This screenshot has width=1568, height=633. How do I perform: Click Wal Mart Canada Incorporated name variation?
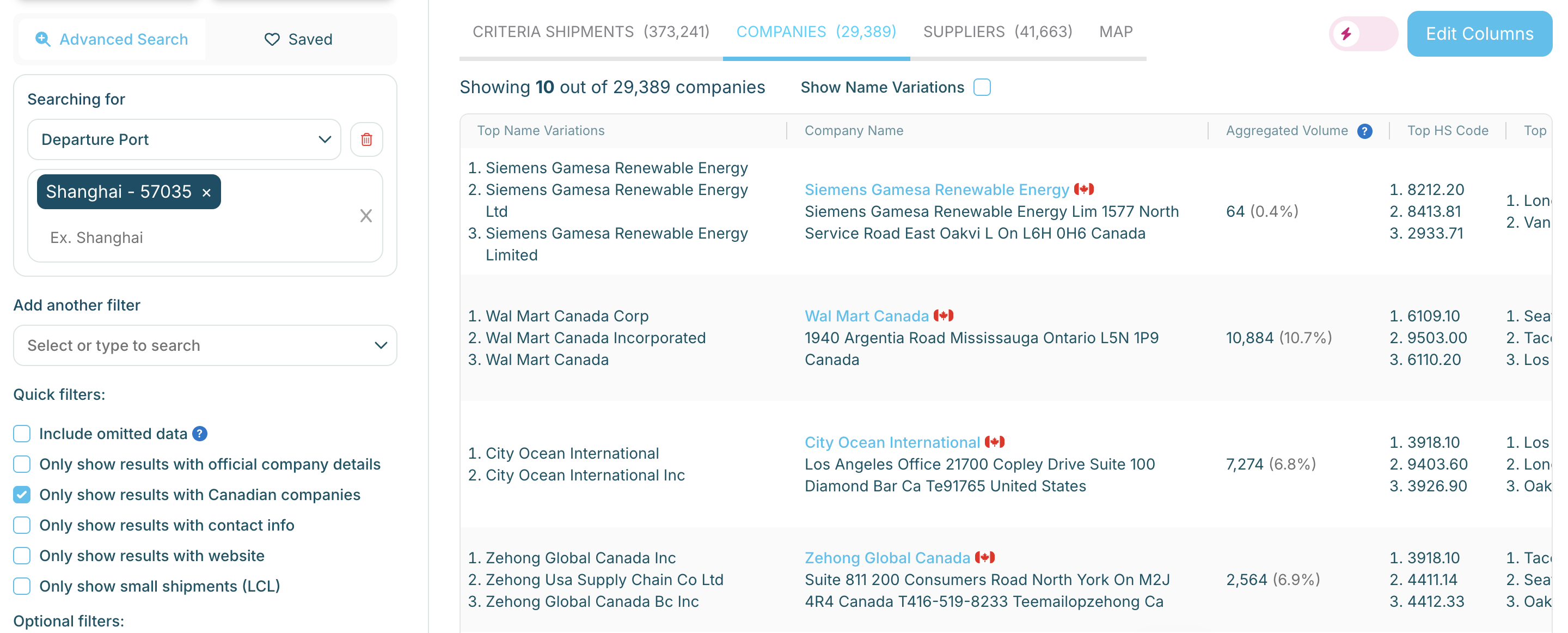(595, 338)
